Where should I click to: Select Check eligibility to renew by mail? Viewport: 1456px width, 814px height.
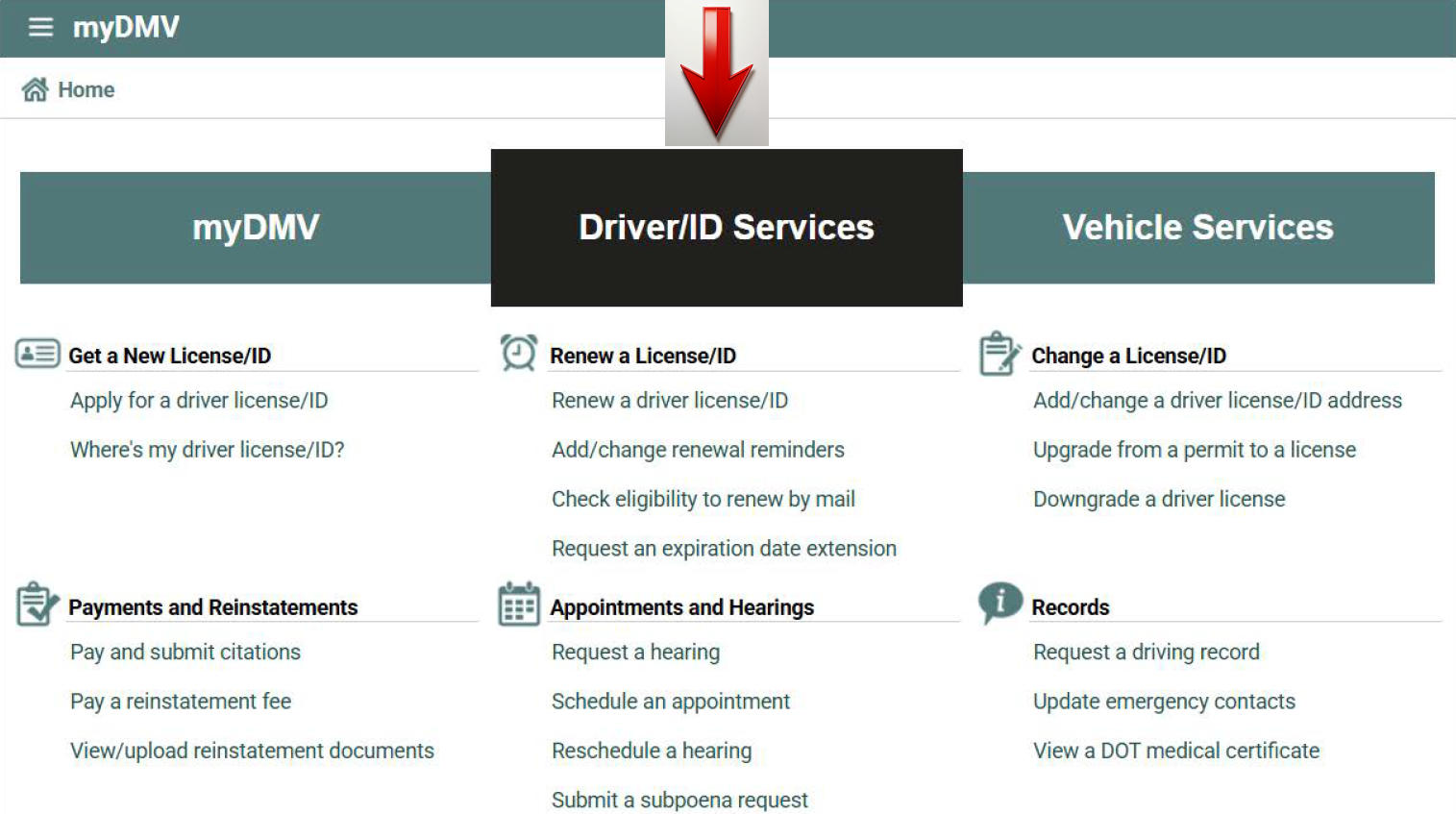[x=703, y=499]
